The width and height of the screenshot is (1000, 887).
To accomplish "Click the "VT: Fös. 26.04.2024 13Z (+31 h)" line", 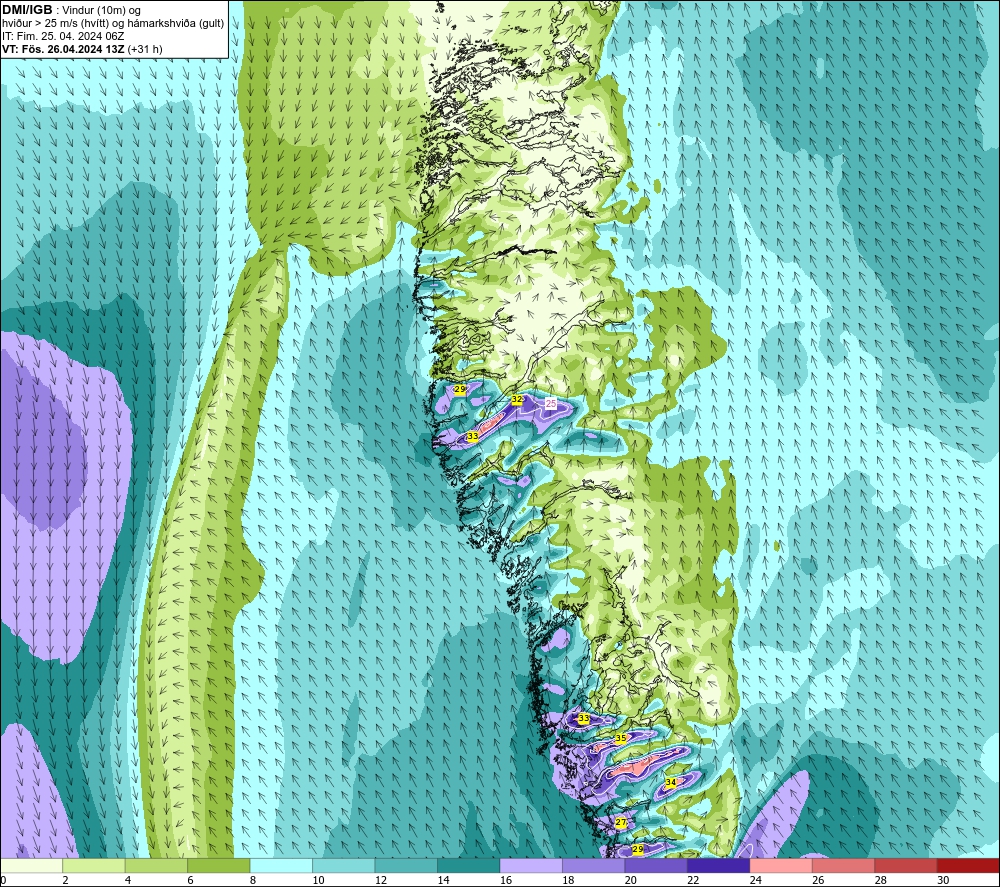I will tap(82, 49).
